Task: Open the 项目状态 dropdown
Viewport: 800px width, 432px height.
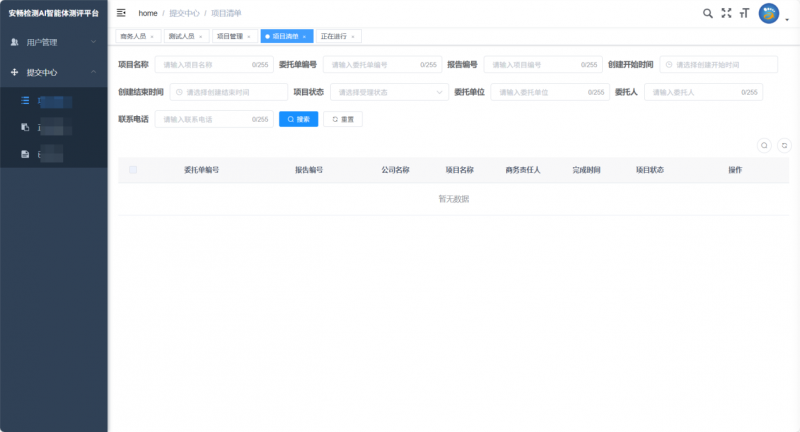Action: pyautogui.click(x=382, y=92)
